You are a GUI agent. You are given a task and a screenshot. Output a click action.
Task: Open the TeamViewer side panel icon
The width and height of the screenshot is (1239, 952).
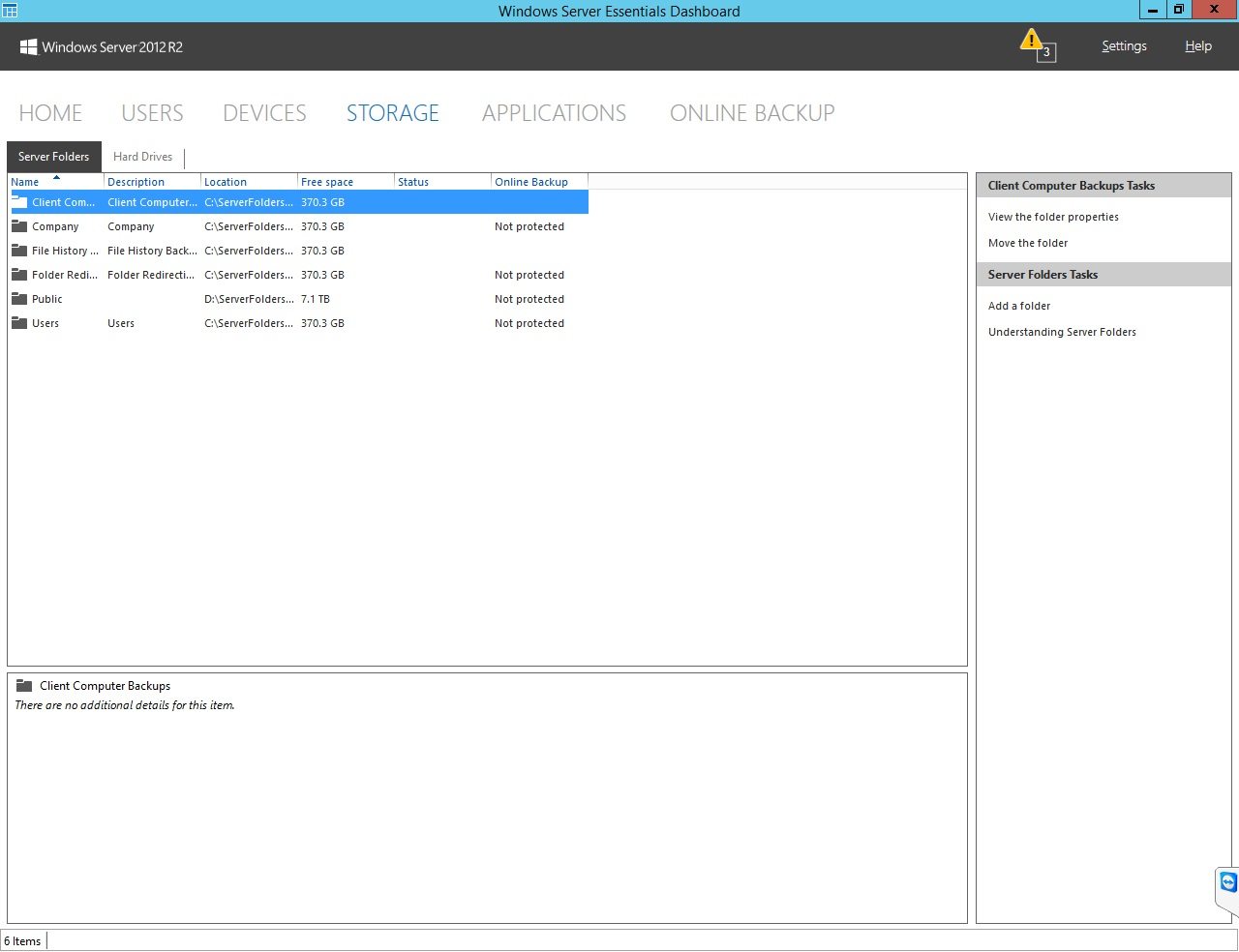[1228, 882]
